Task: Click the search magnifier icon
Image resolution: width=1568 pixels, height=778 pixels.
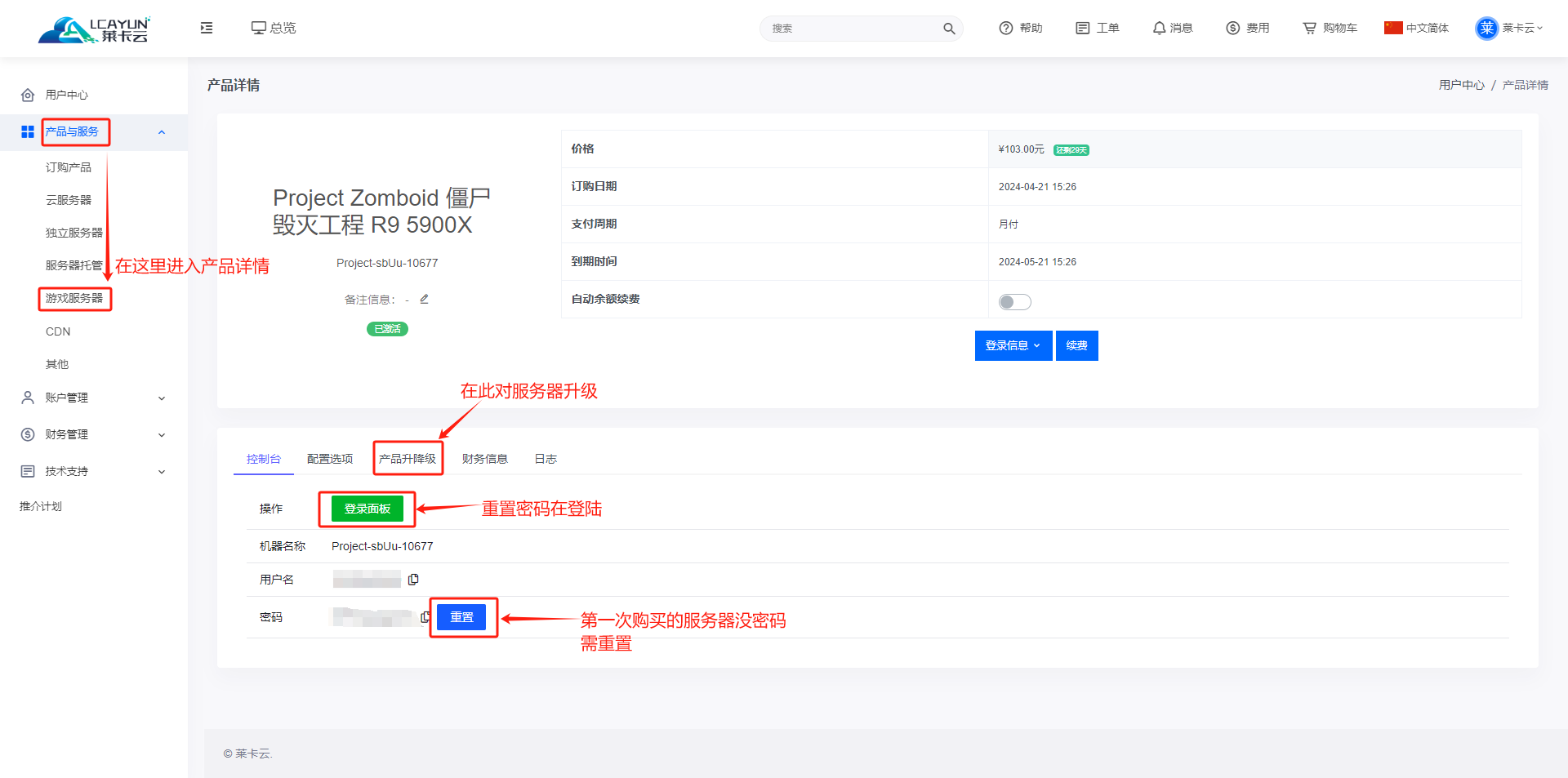Action: coord(949,29)
